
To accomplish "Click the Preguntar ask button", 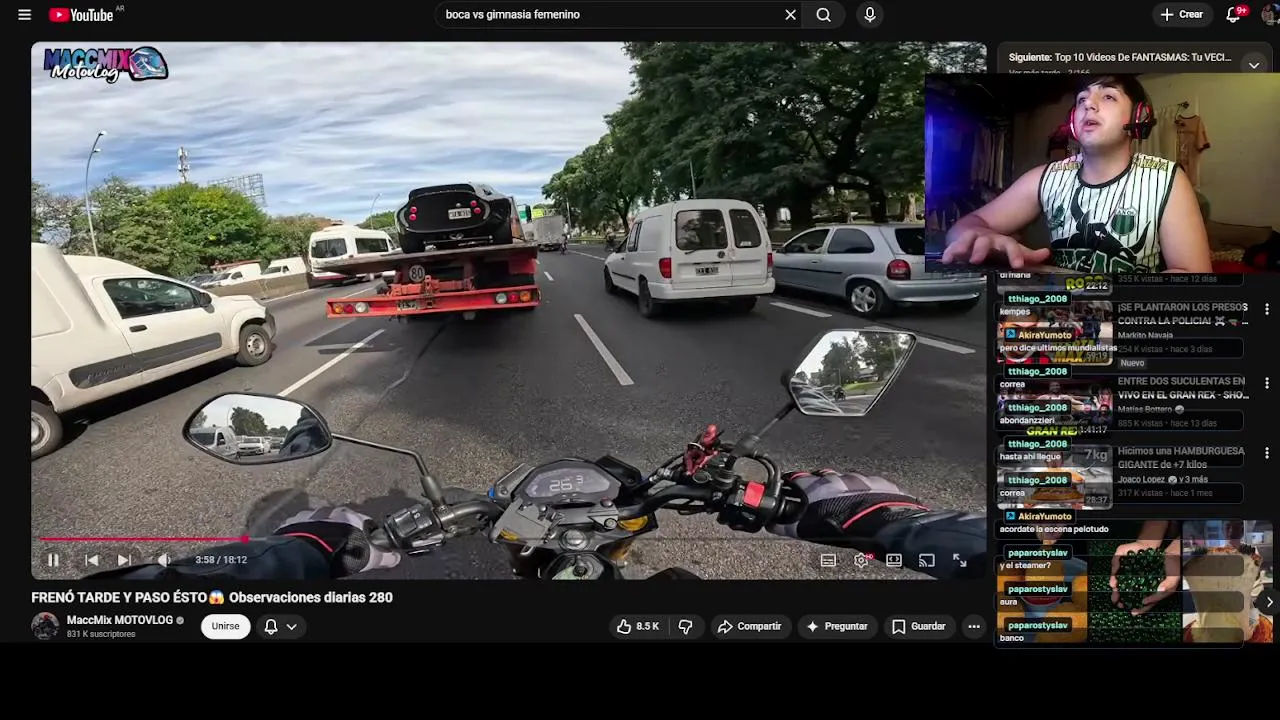I will pyautogui.click(x=837, y=626).
